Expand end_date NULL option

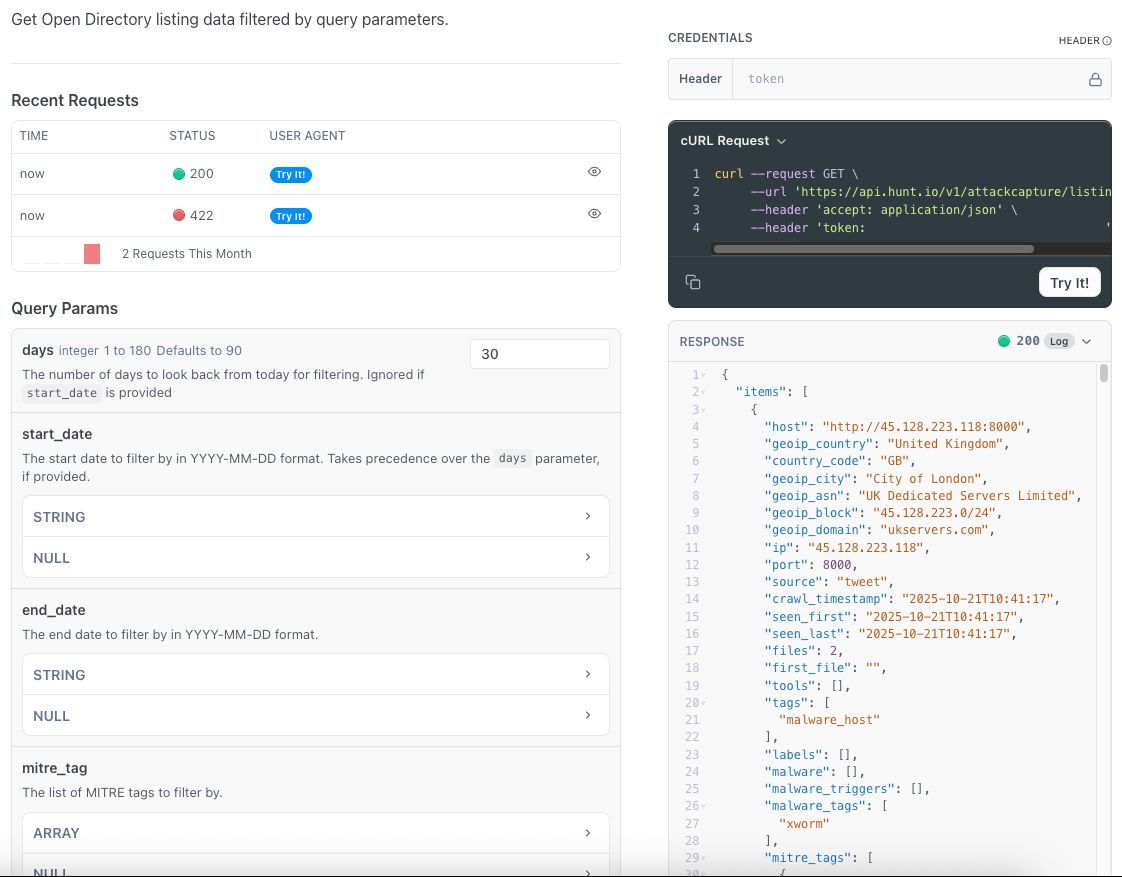click(316, 715)
